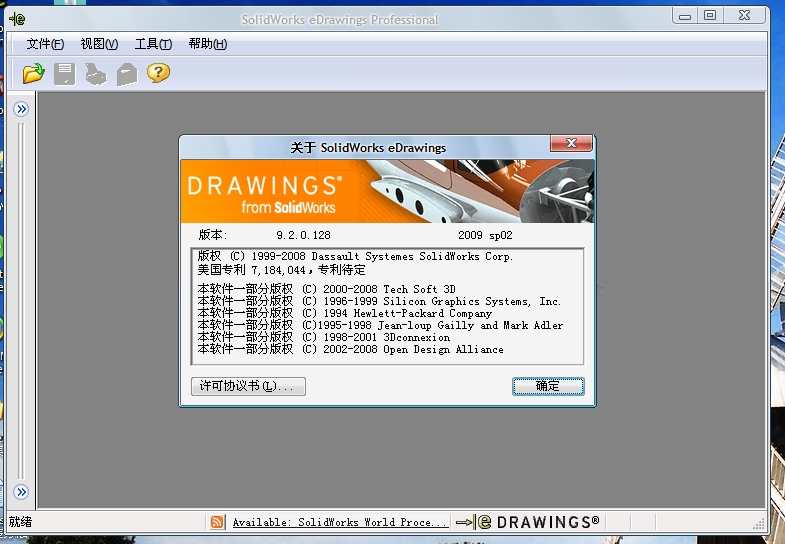This screenshot has width=785, height=544.
Task: Click the 许可协议书(L)... button
Action: (x=248, y=386)
